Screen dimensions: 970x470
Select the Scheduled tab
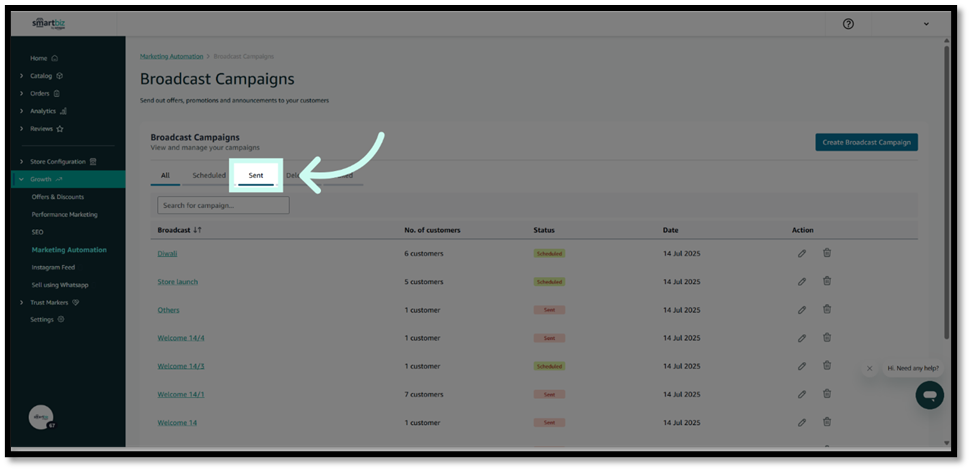(x=209, y=175)
